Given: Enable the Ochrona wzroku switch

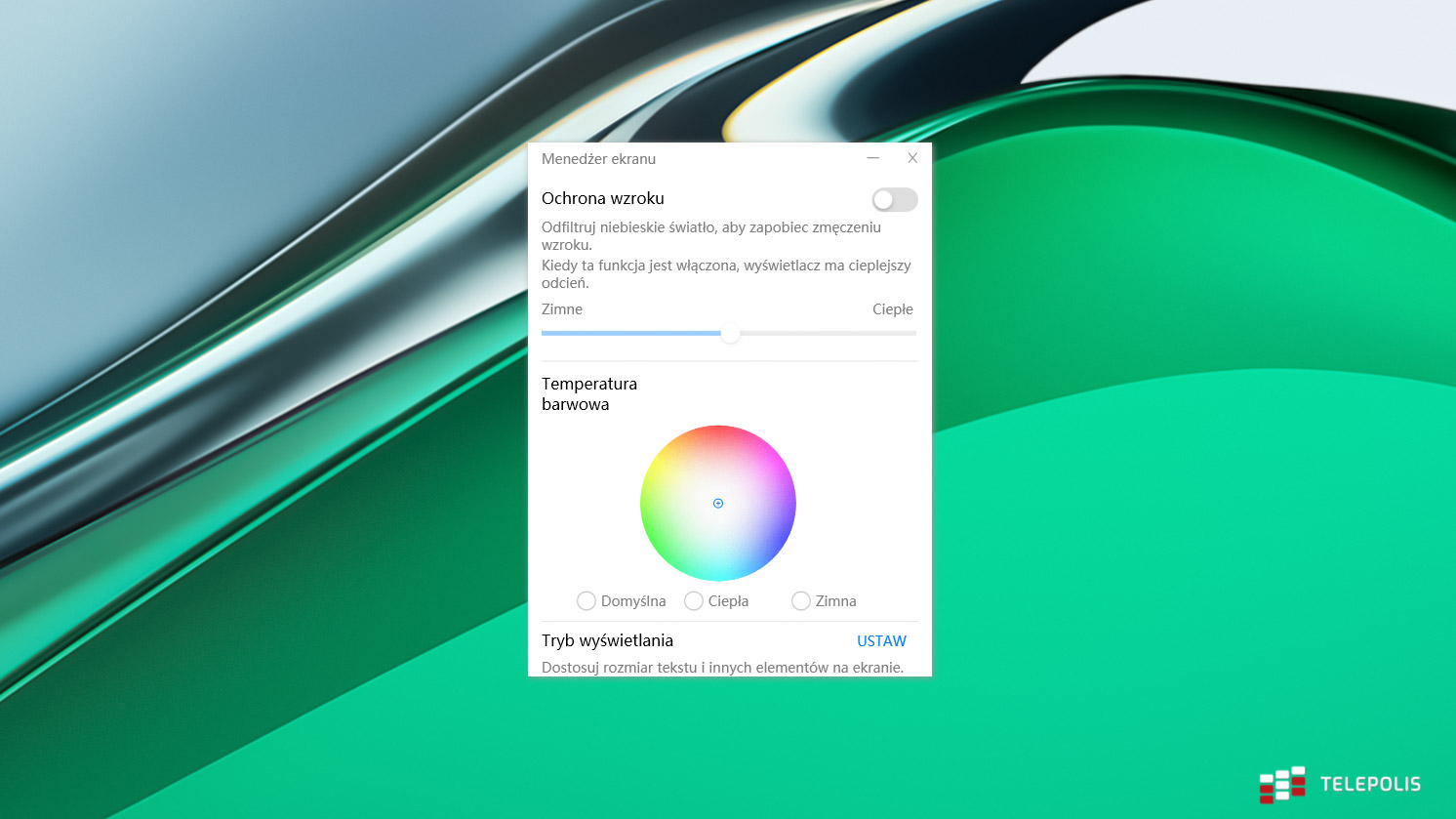Looking at the screenshot, I should (x=894, y=200).
